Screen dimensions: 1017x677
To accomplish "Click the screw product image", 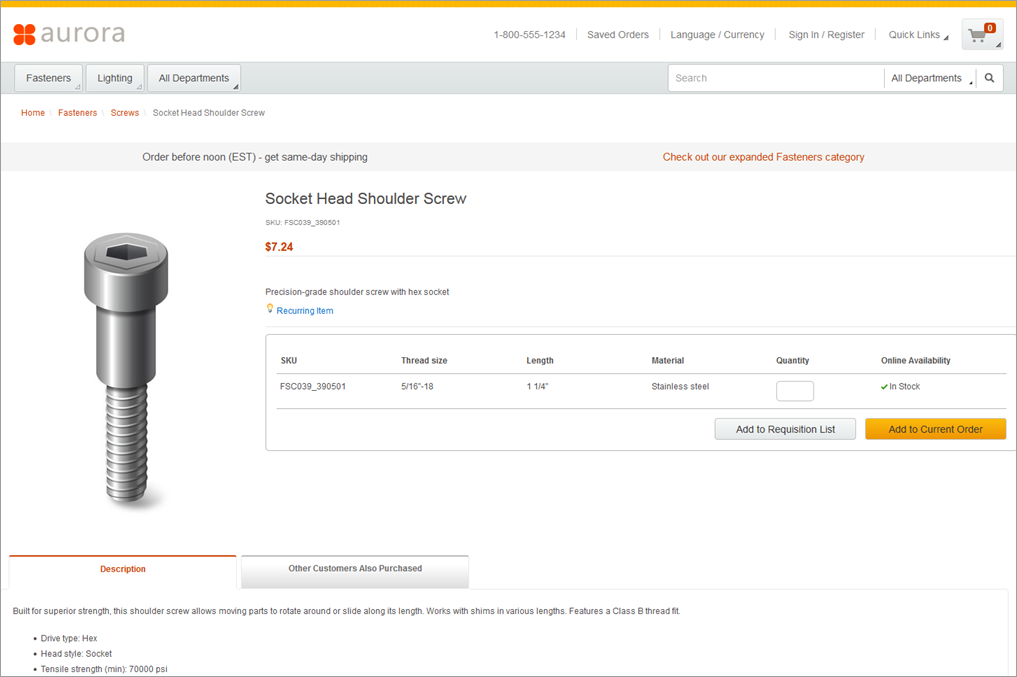I will tap(120, 370).
